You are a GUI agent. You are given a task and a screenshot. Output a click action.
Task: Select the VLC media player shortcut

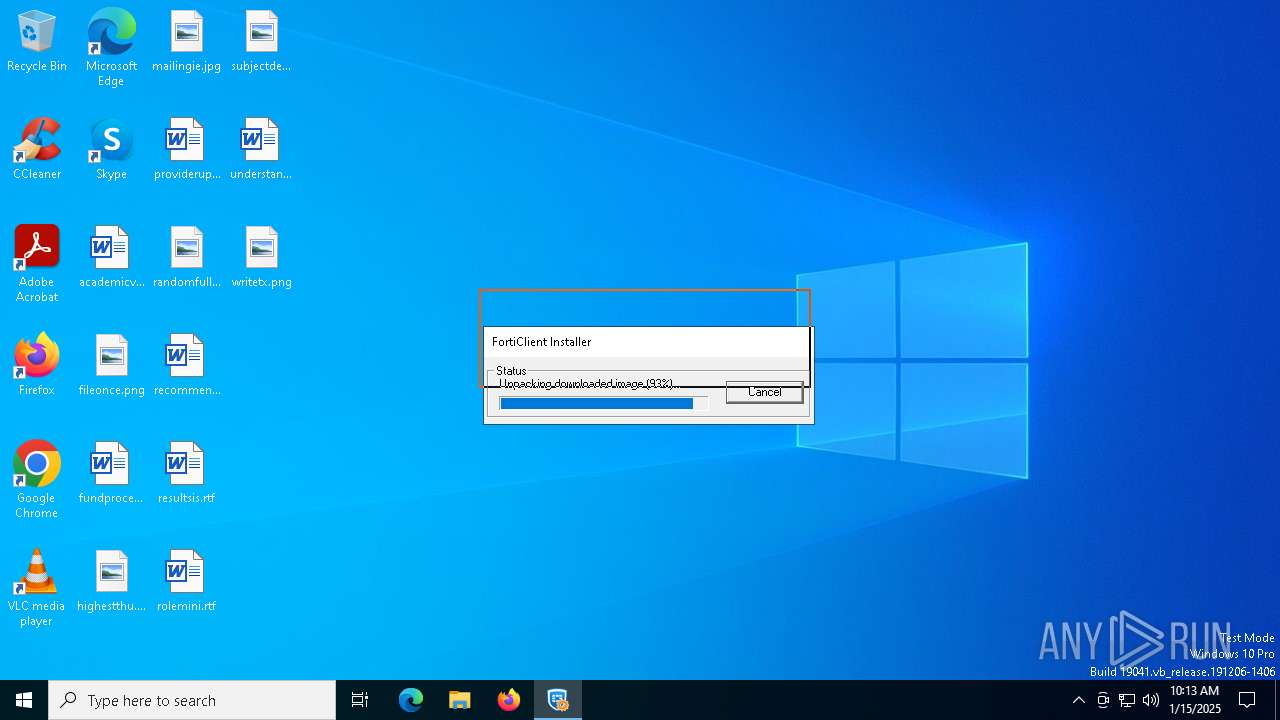pyautogui.click(x=37, y=588)
